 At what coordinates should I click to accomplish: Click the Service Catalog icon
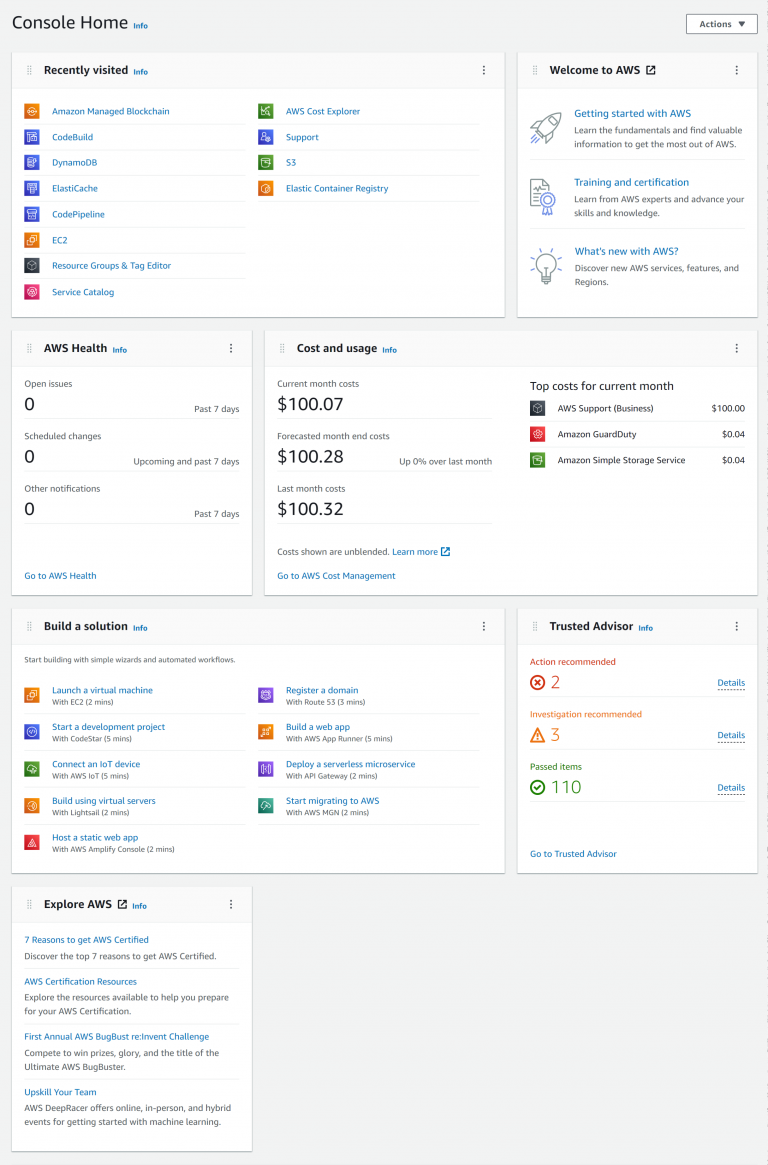32,292
